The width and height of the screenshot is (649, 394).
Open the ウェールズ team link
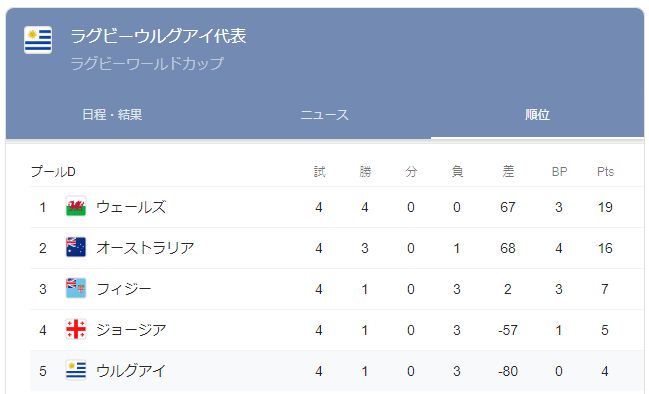click(131, 207)
